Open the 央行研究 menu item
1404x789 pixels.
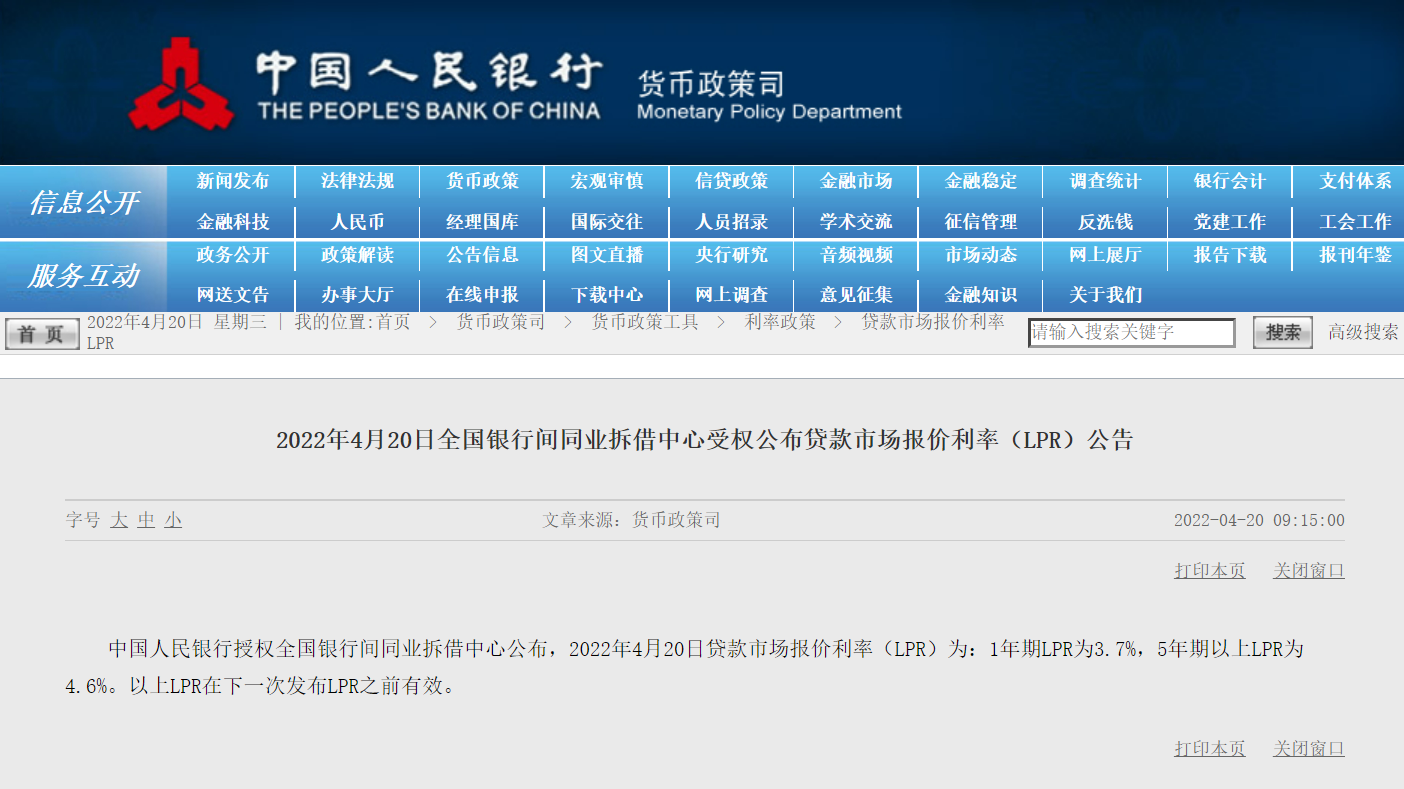pyautogui.click(x=732, y=255)
